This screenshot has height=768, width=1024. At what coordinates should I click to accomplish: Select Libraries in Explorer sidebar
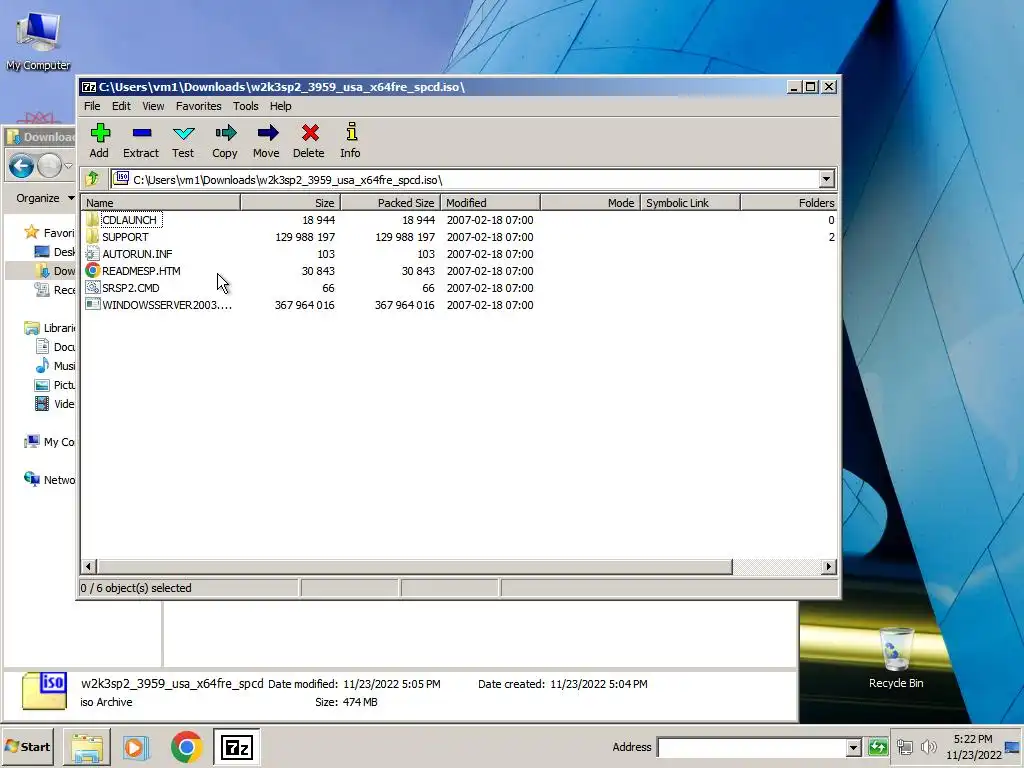[49, 328]
